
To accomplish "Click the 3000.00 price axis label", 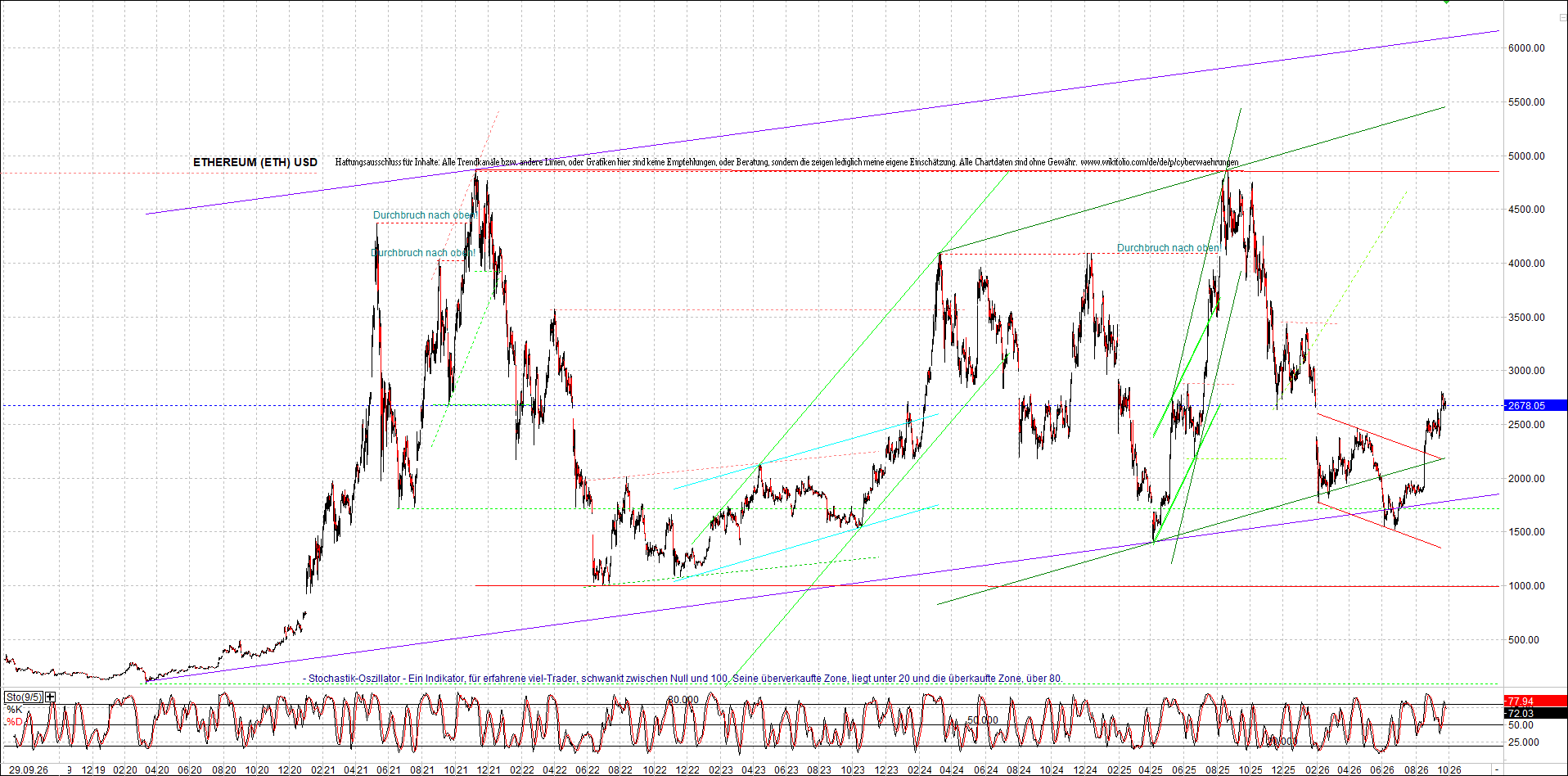I will 1526,371.
